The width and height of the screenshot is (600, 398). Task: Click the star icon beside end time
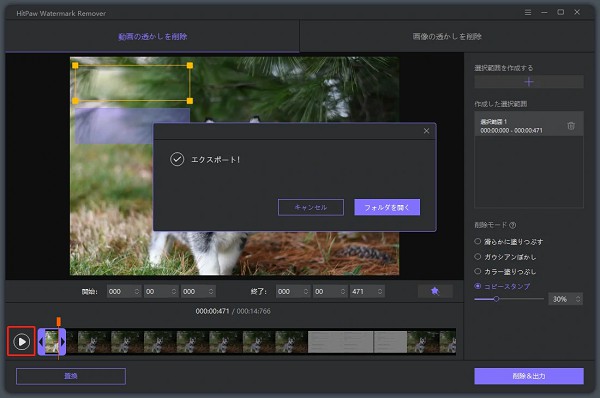(x=435, y=291)
